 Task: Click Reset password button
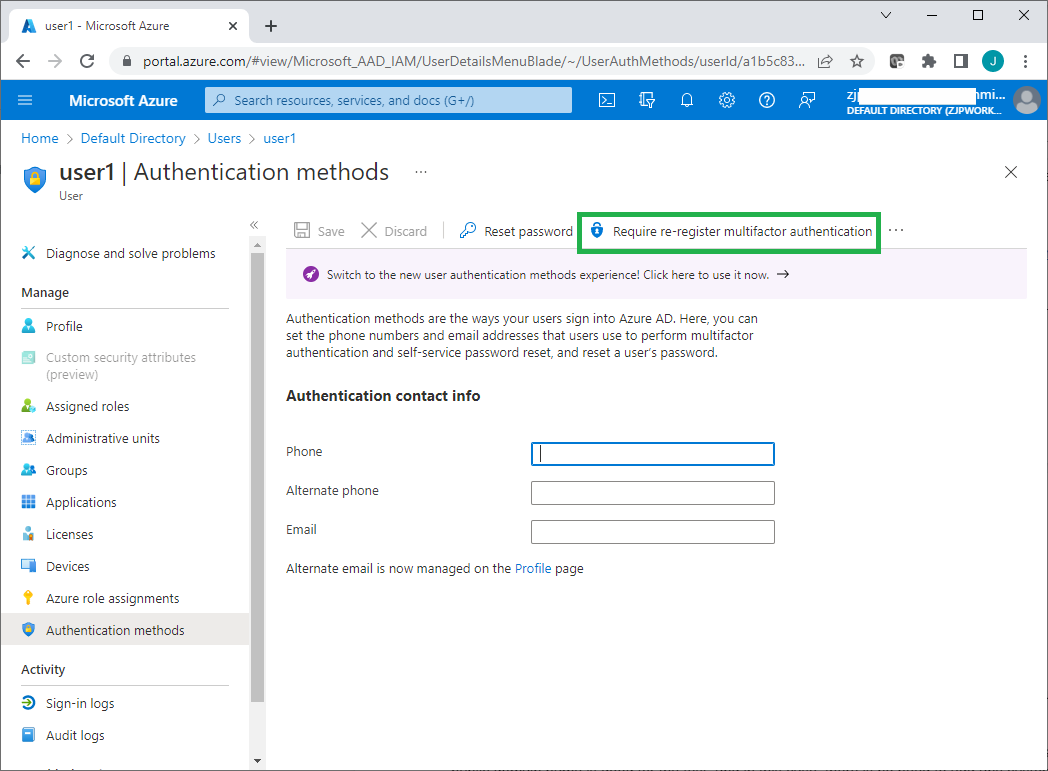tap(516, 231)
